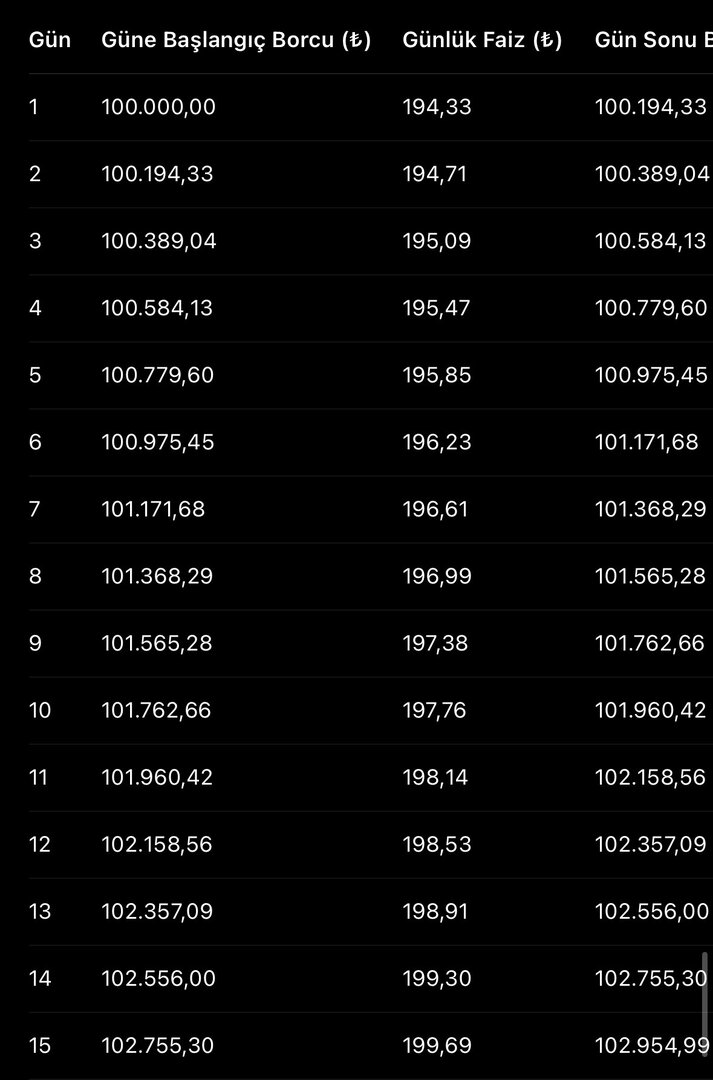Select interest value 198,14 on day 11
Viewport: 713px width, 1080px height.
point(435,777)
